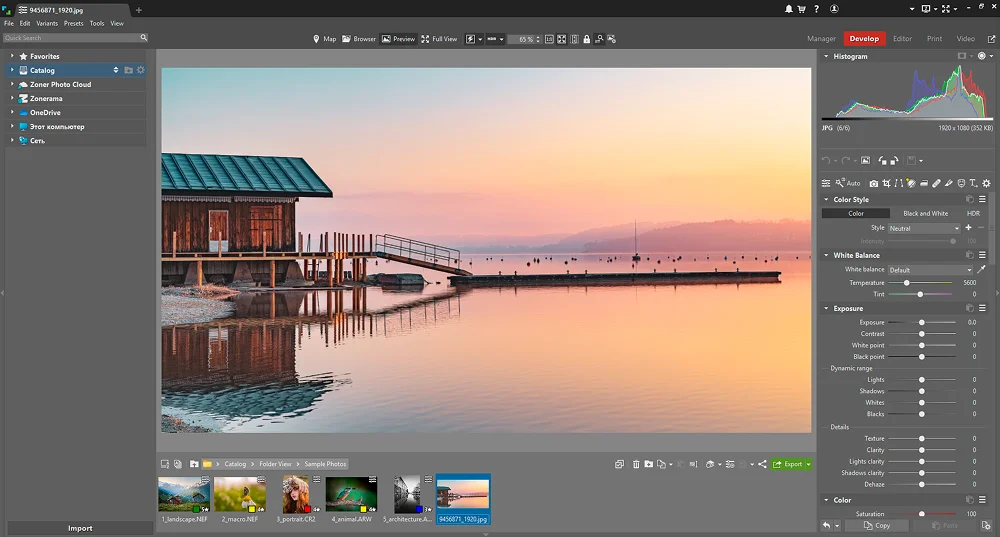The width and height of the screenshot is (1000, 537).
Task: Select the Color mode toggle
Action: (856, 214)
